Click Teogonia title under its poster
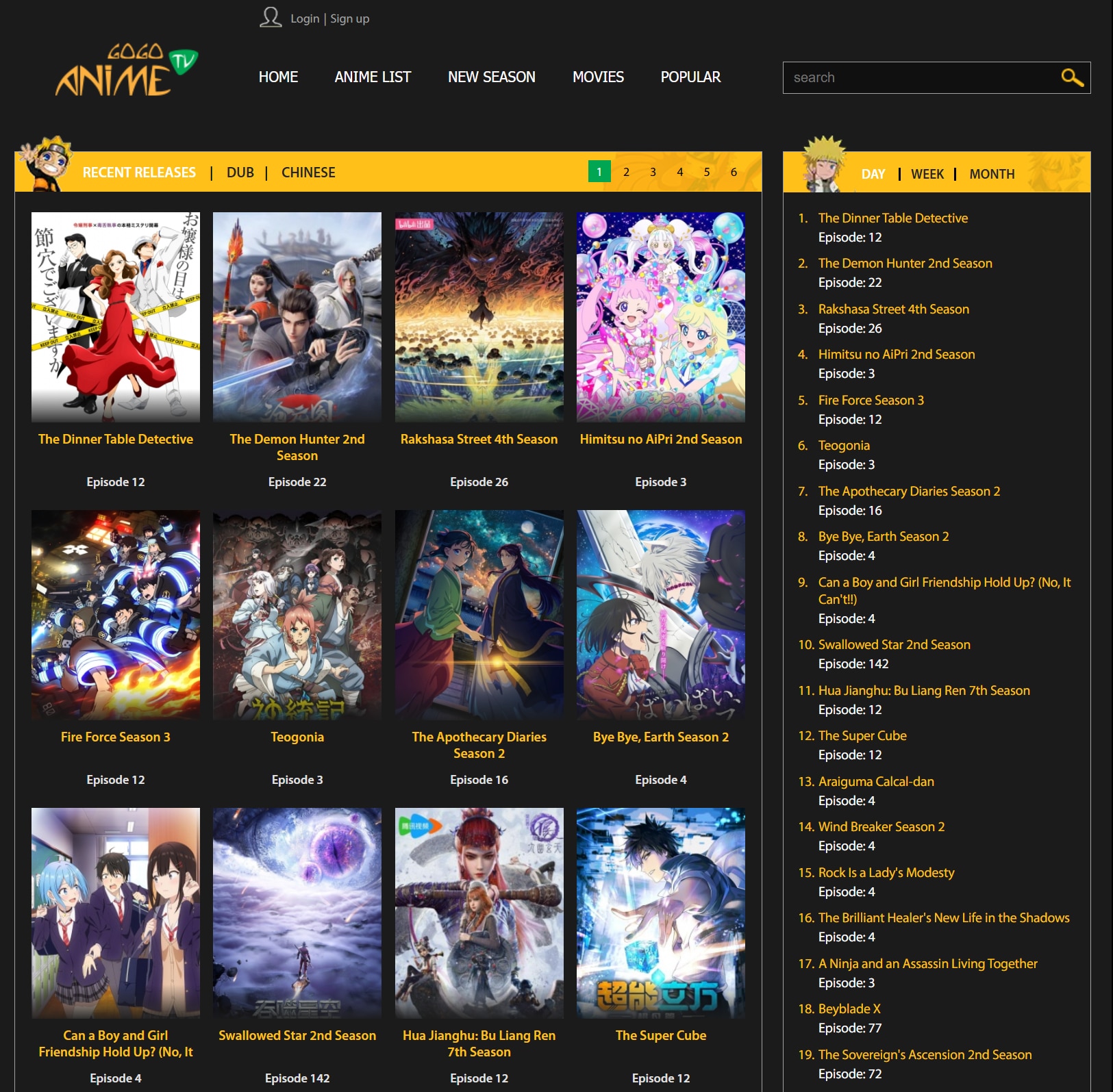 click(x=297, y=737)
